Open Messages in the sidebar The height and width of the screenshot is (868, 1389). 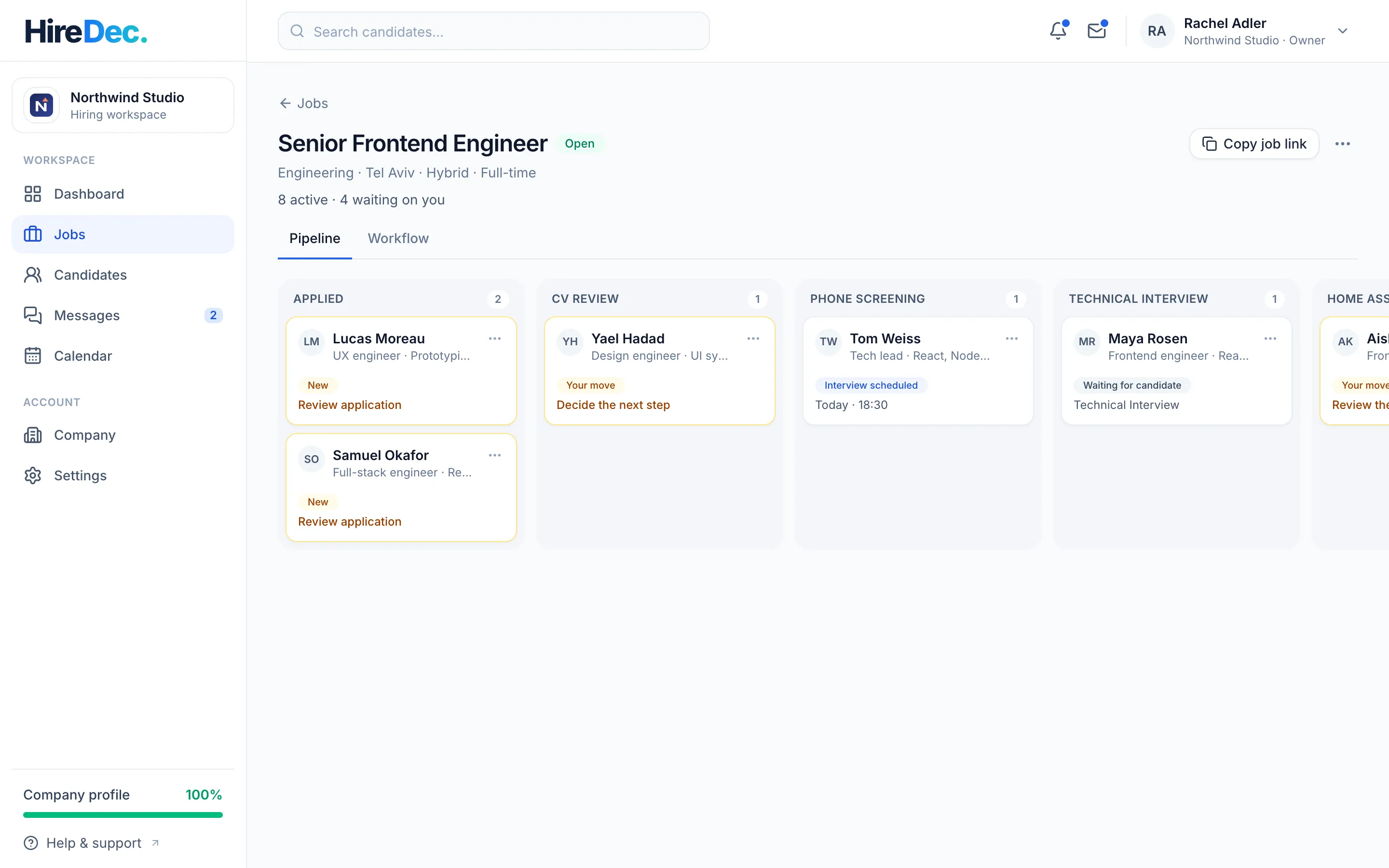click(x=123, y=315)
